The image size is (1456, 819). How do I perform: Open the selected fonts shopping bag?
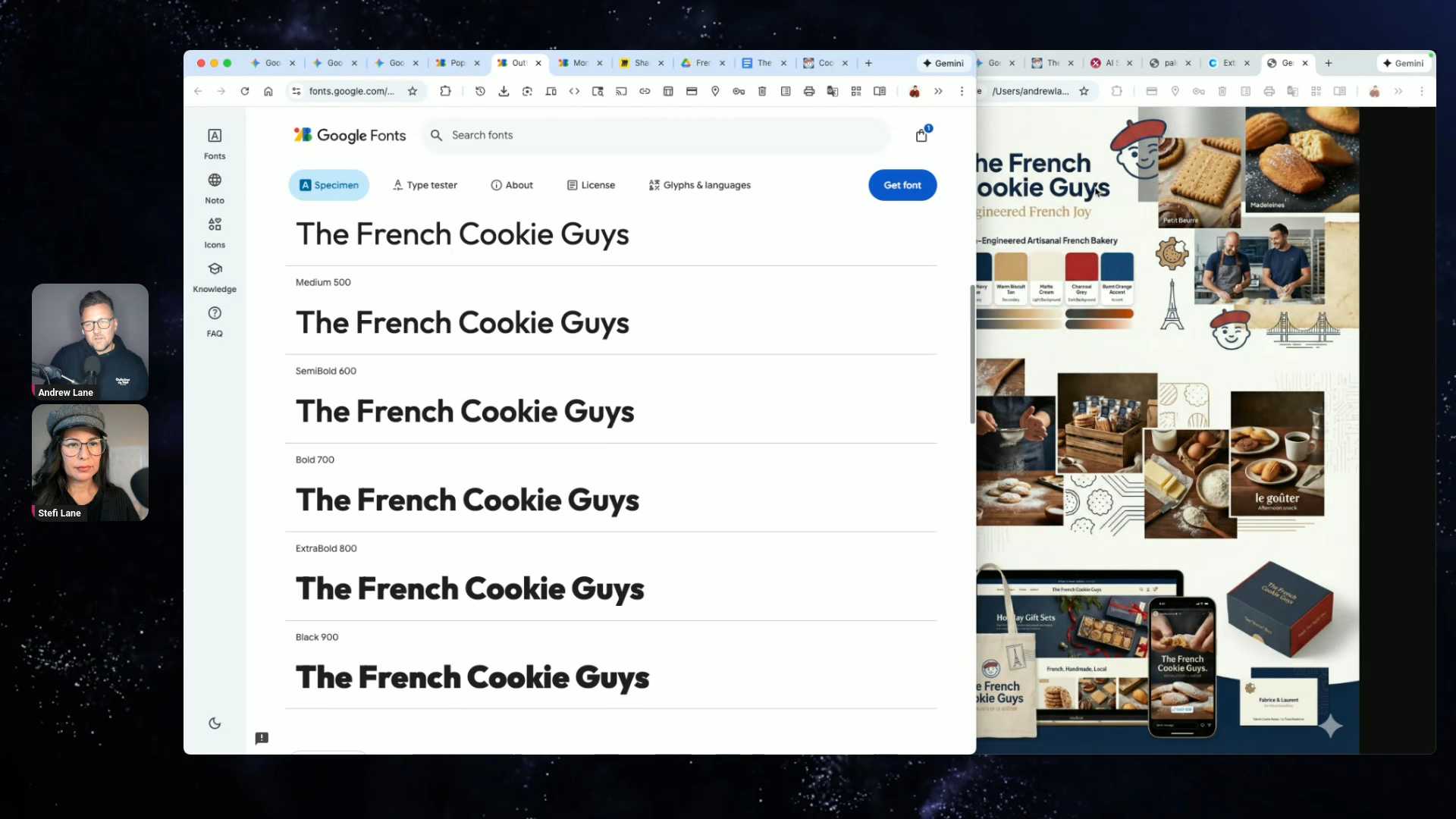click(x=921, y=135)
